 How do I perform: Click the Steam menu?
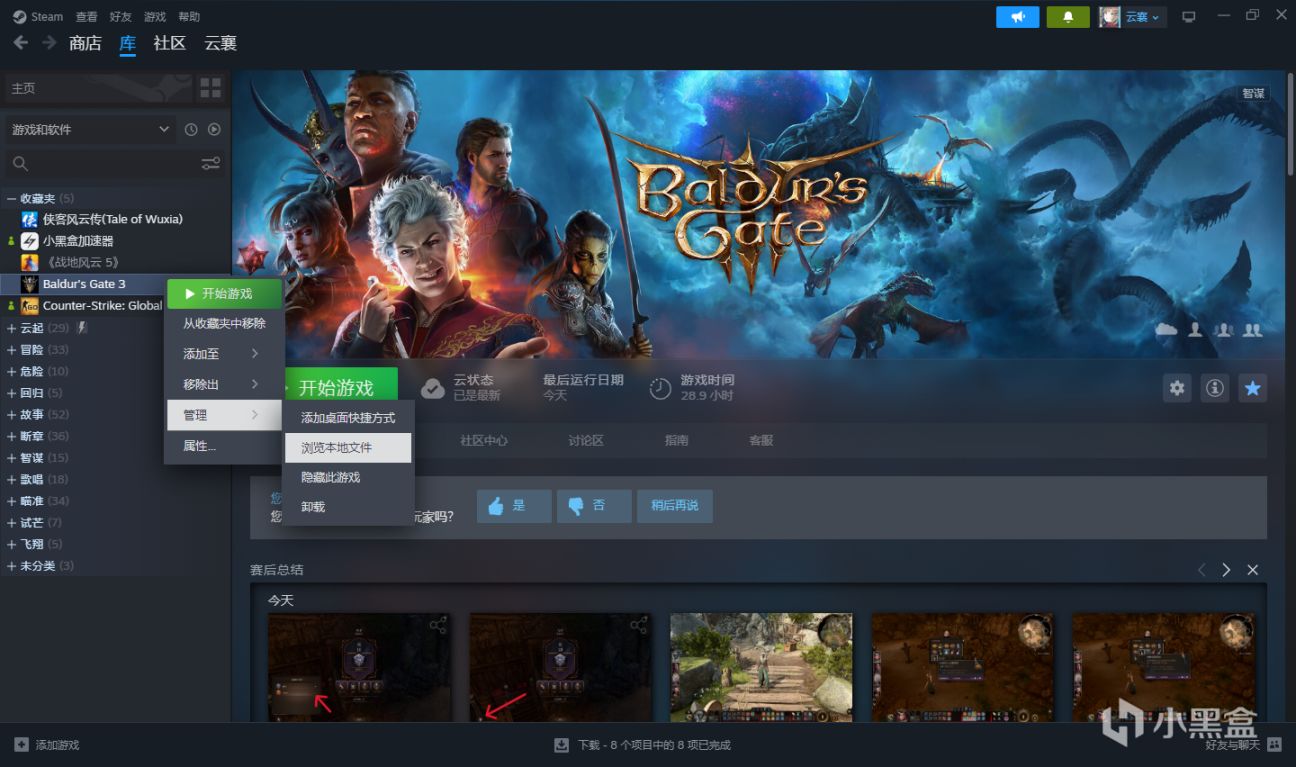pyautogui.click(x=38, y=17)
